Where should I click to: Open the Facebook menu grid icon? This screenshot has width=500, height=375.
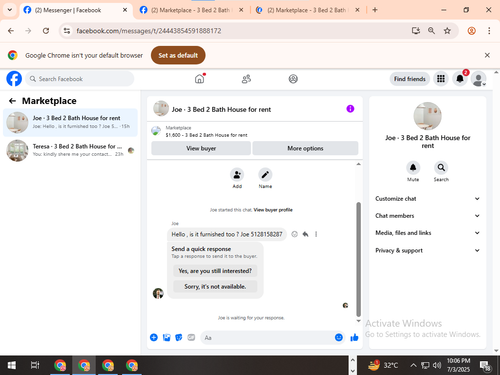pos(441,79)
